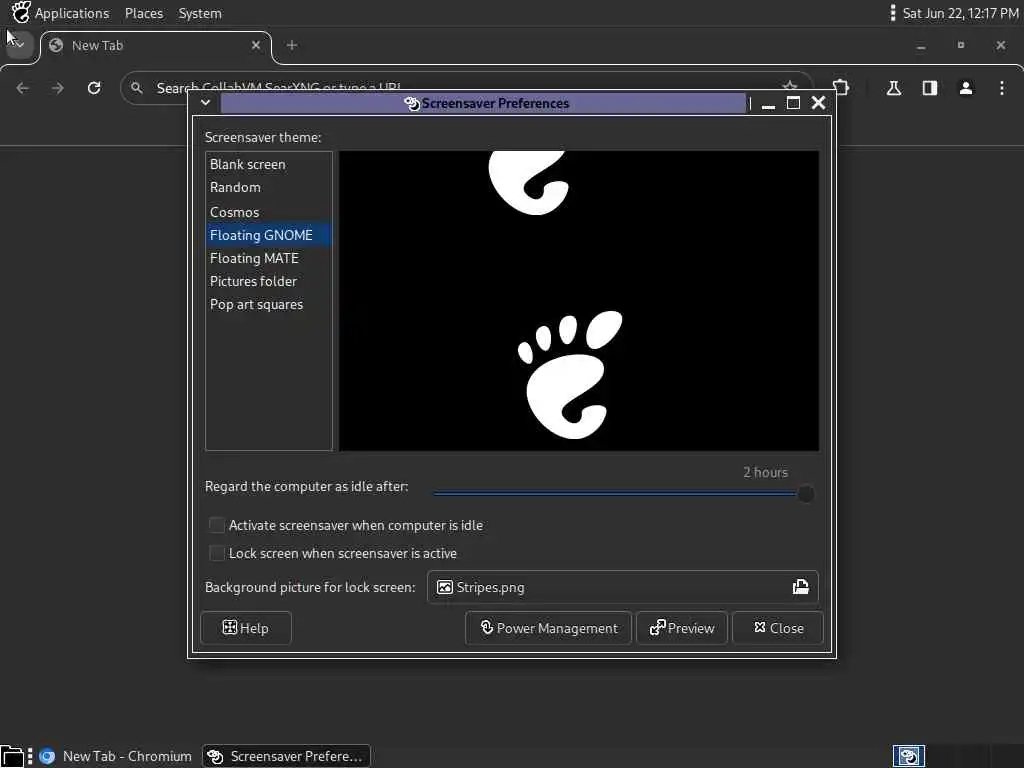Choose the Cosmos screensaver theme

click(268, 212)
